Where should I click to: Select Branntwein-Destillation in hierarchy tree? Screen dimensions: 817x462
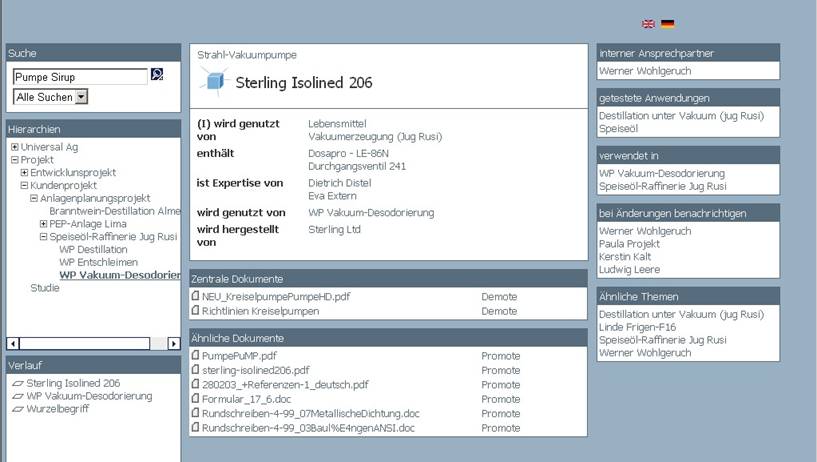(115, 211)
